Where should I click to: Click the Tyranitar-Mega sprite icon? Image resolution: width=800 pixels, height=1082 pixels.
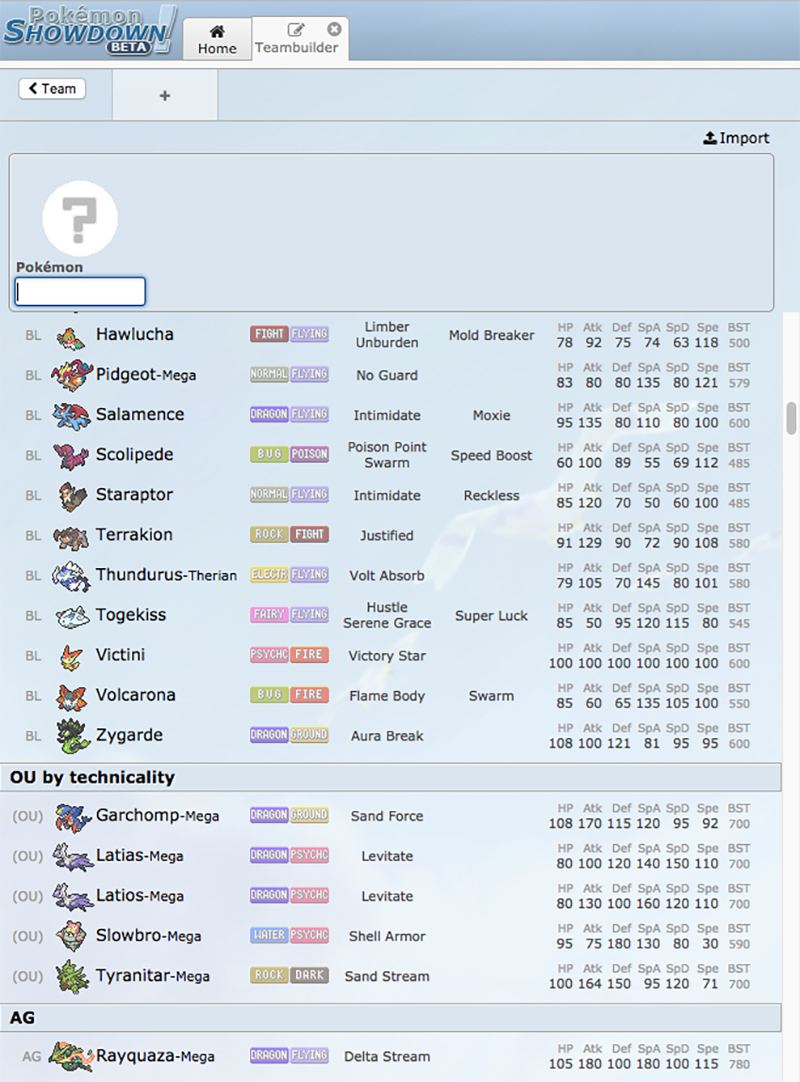(x=72, y=976)
